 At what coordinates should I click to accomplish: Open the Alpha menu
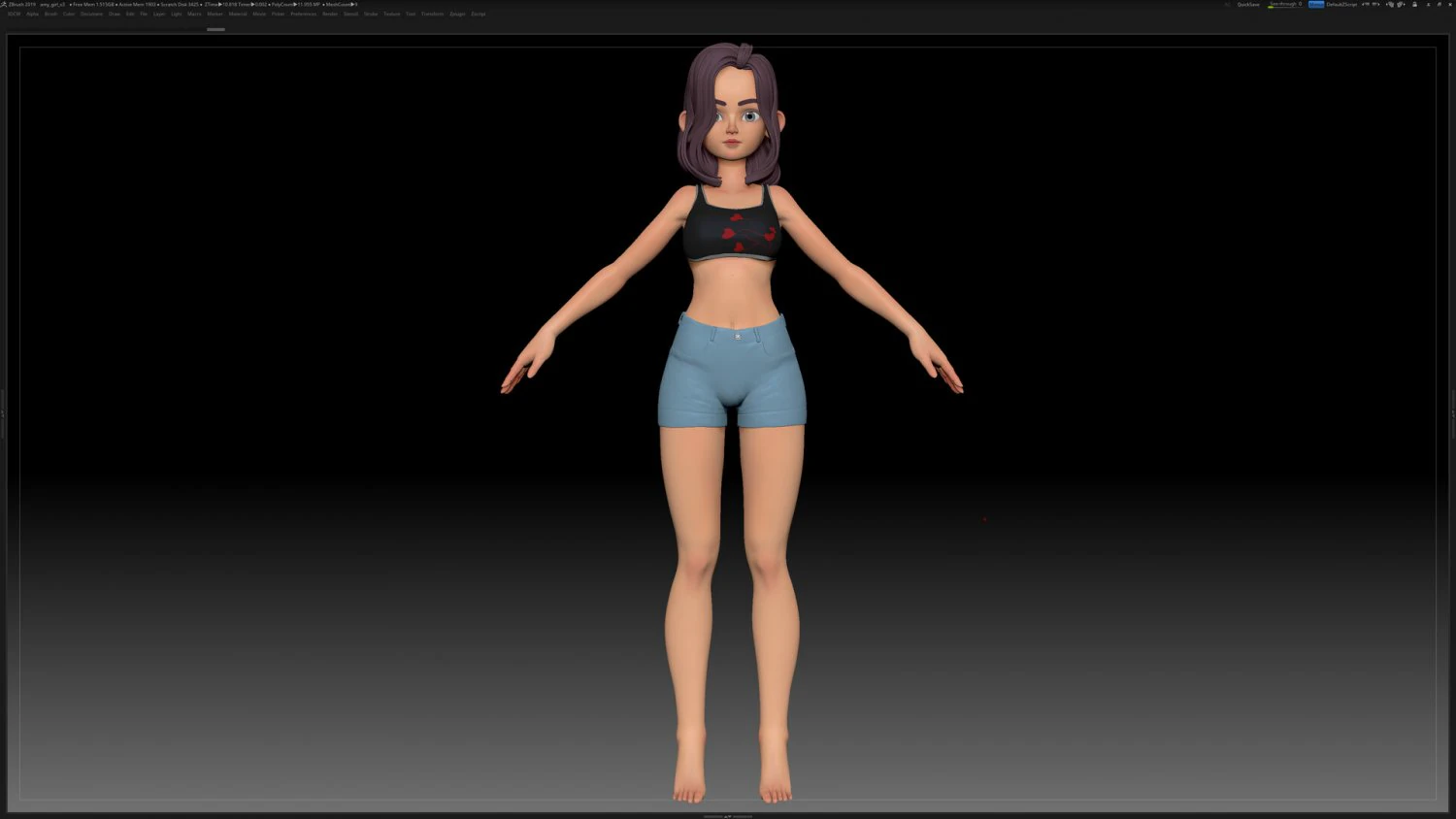point(32,14)
